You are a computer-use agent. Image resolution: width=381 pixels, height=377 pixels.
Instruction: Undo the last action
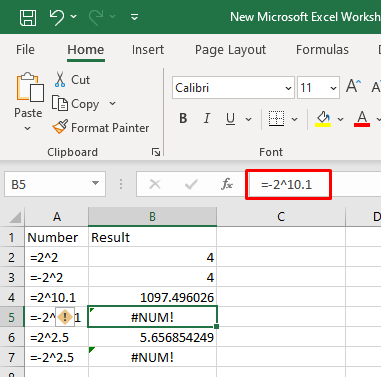56,17
